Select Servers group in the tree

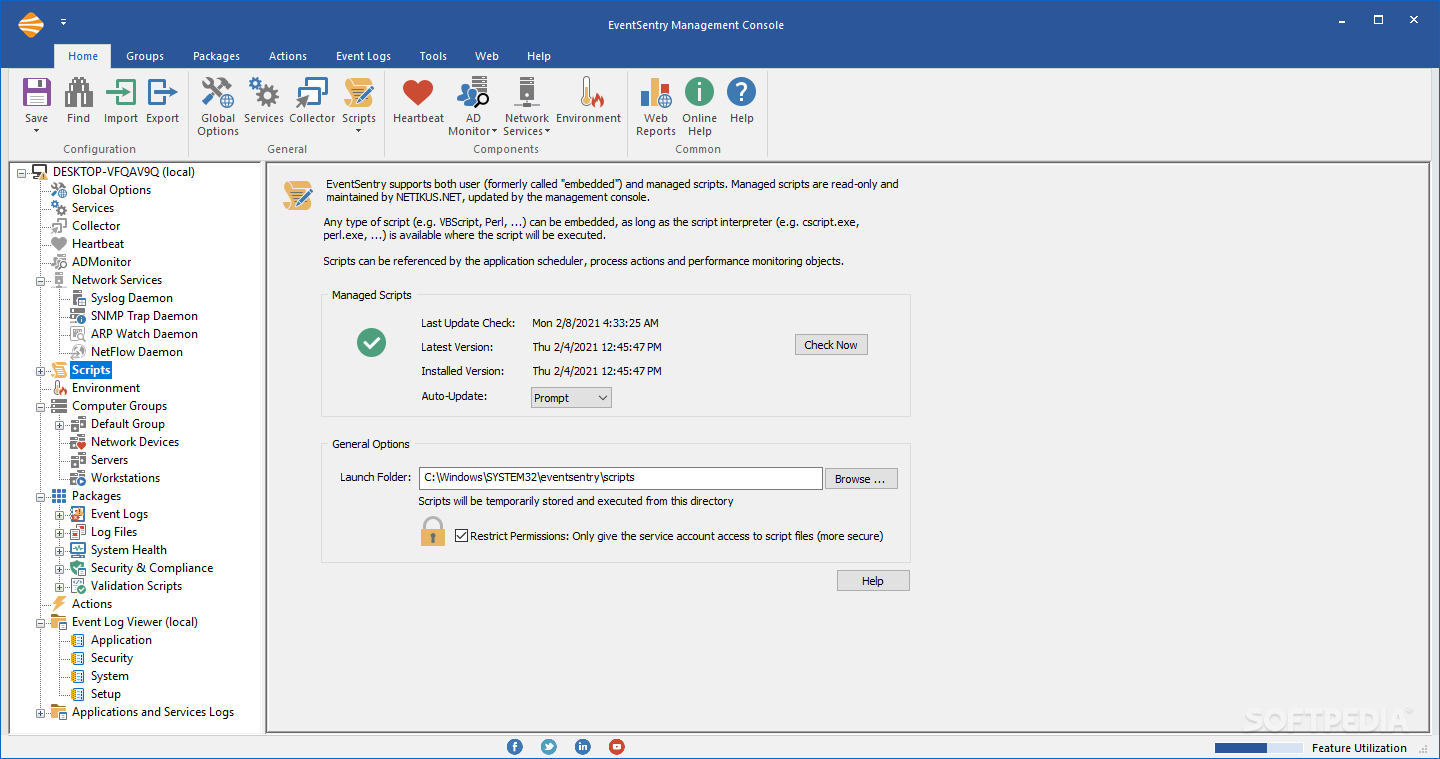[109, 460]
